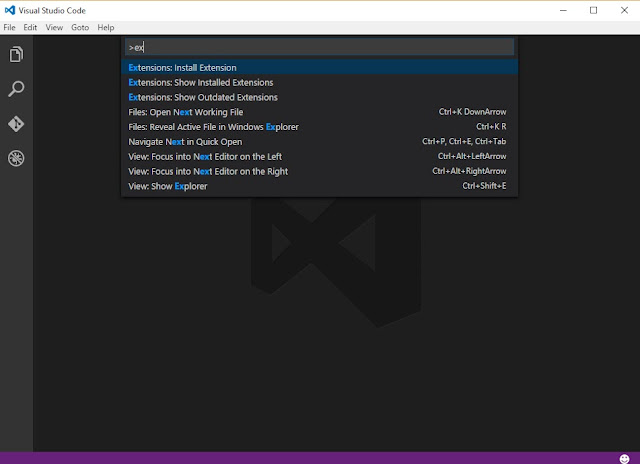Select 'Files: Open Next Working File' command
The width and height of the screenshot is (640, 464).
[320, 112]
